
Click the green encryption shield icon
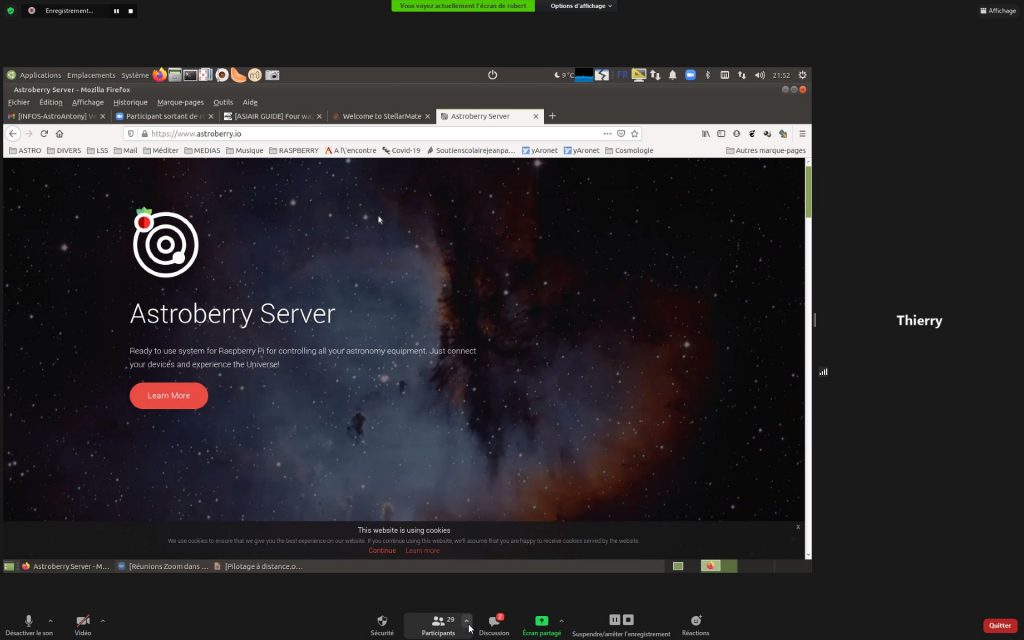pos(10,10)
